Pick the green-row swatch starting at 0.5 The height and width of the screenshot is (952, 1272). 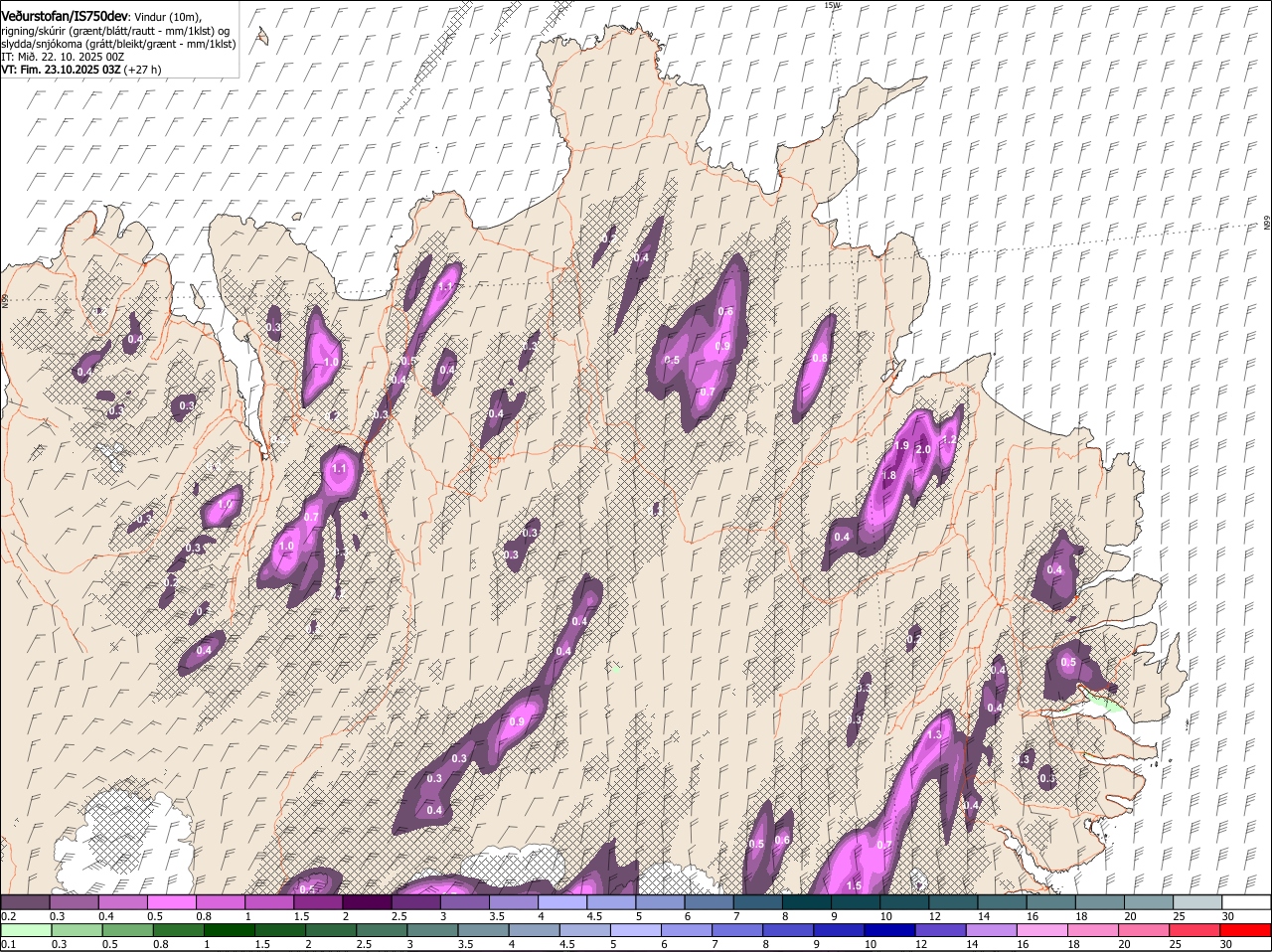(127, 930)
